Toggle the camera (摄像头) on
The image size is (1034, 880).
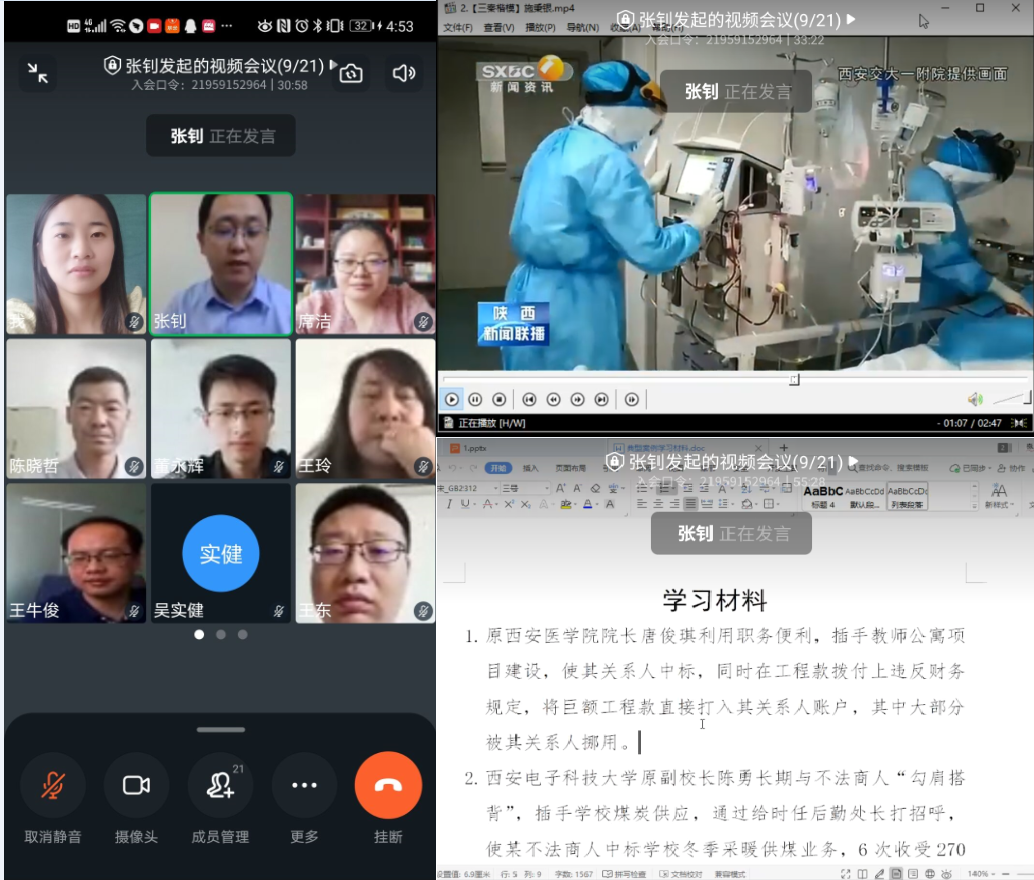[x=136, y=785]
